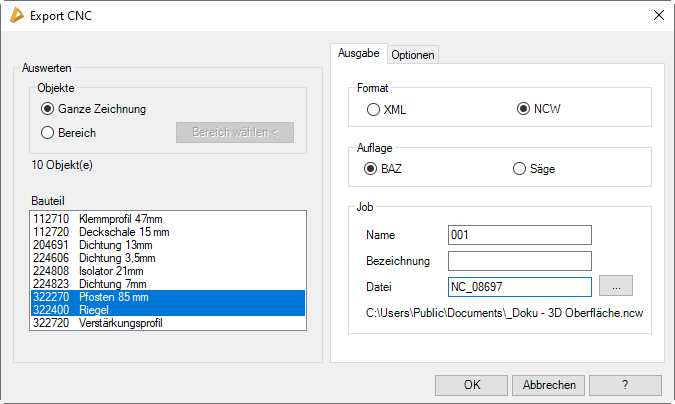Close the Export CNC dialog

click(x=658, y=15)
